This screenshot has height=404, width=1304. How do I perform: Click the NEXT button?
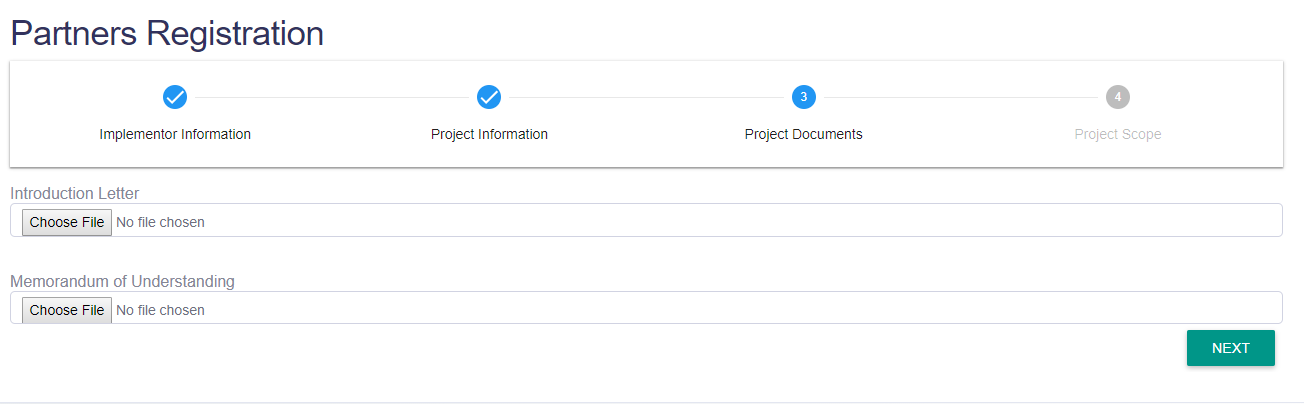(x=1231, y=348)
